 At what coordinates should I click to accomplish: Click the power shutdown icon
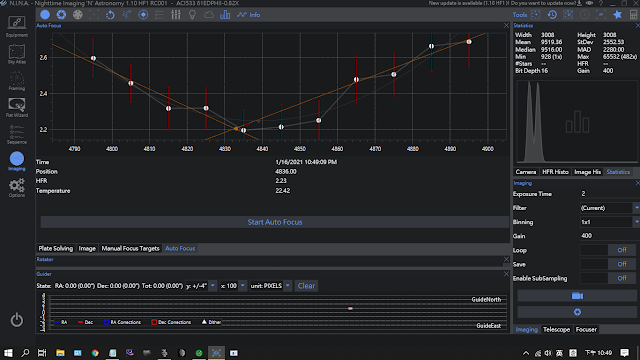tap(17, 320)
